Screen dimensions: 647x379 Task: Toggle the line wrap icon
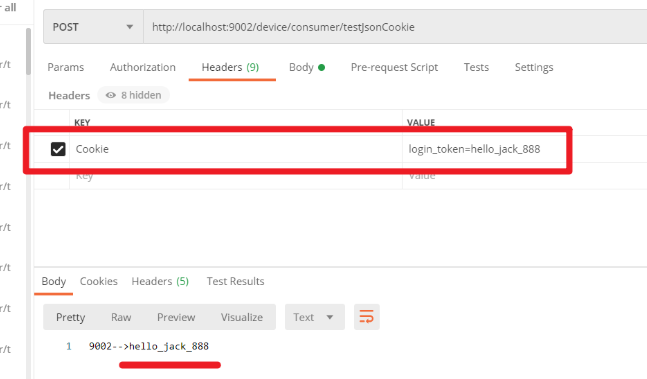tap(366, 317)
